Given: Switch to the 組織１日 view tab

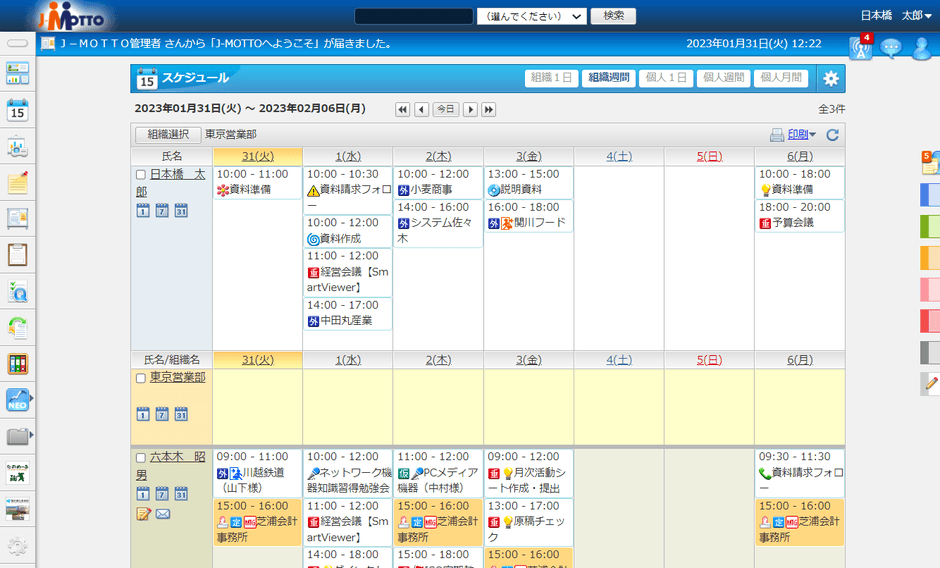Looking at the screenshot, I should click(x=552, y=78).
